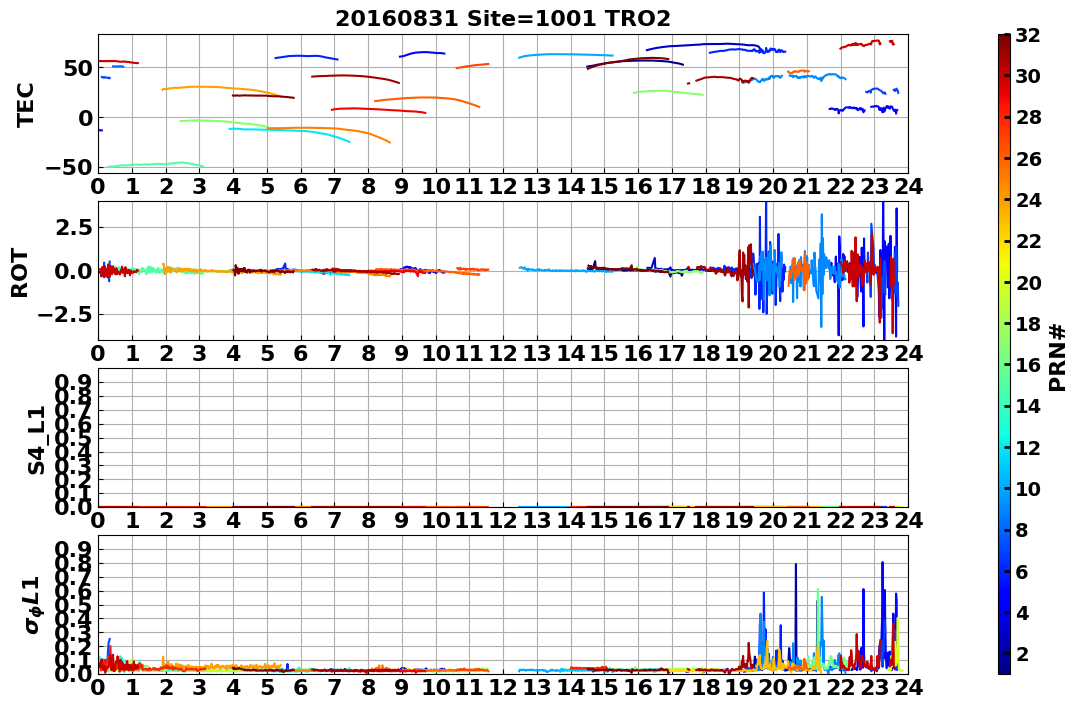Click hour 23 tick below σφL1 panel

pyautogui.click(x=874, y=687)
